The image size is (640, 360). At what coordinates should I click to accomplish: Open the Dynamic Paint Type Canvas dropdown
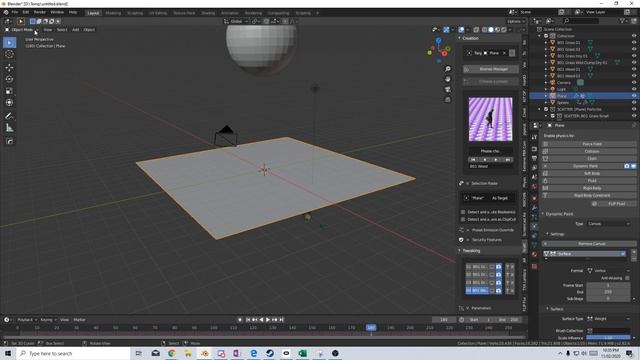[x=608, y=224]
